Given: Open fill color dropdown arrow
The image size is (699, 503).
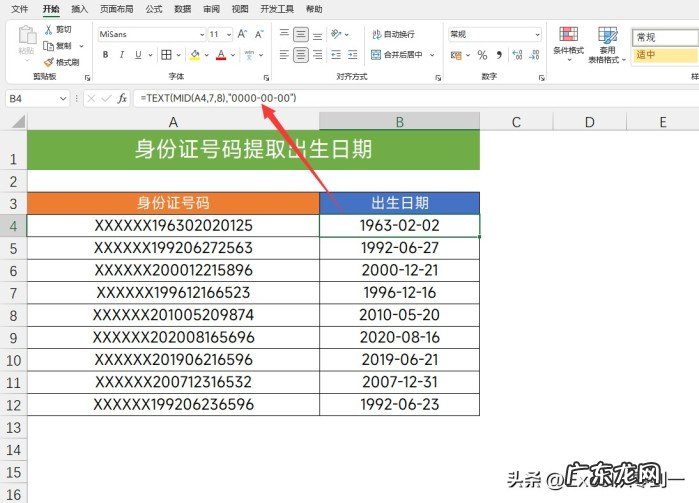Looking at the screenshot, I should [207, 55].
